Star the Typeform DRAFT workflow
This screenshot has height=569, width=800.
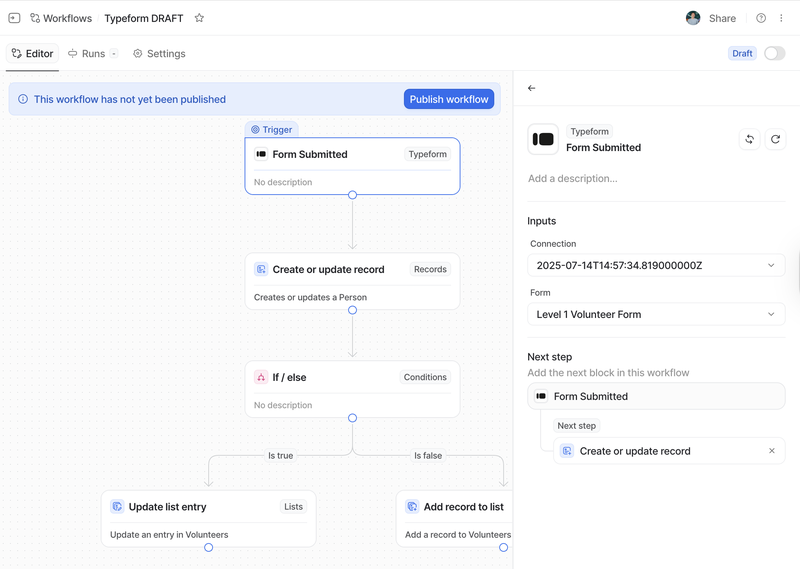tap(199, 18)
